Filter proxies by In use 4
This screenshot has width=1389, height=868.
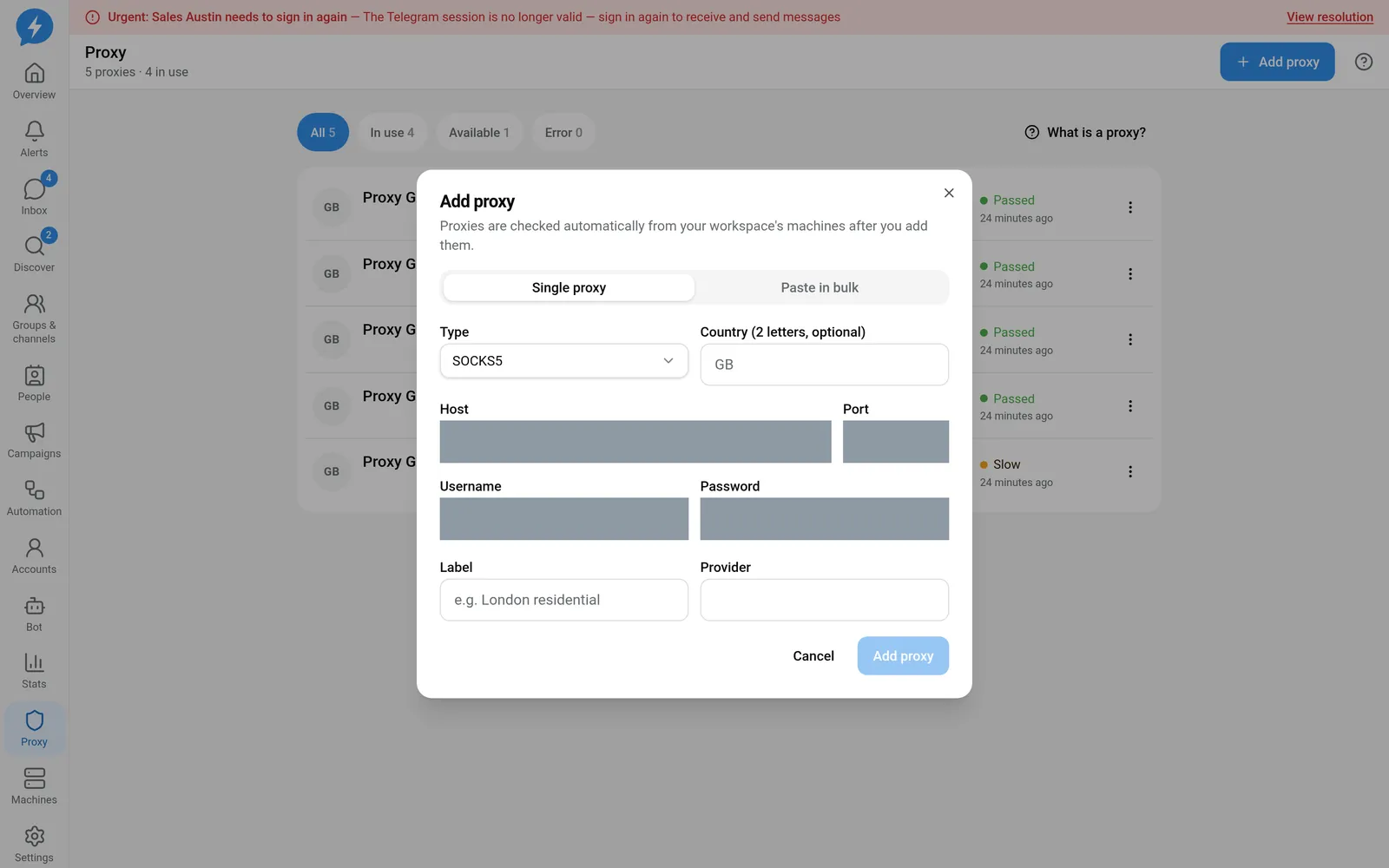click(x=392, y=133)
